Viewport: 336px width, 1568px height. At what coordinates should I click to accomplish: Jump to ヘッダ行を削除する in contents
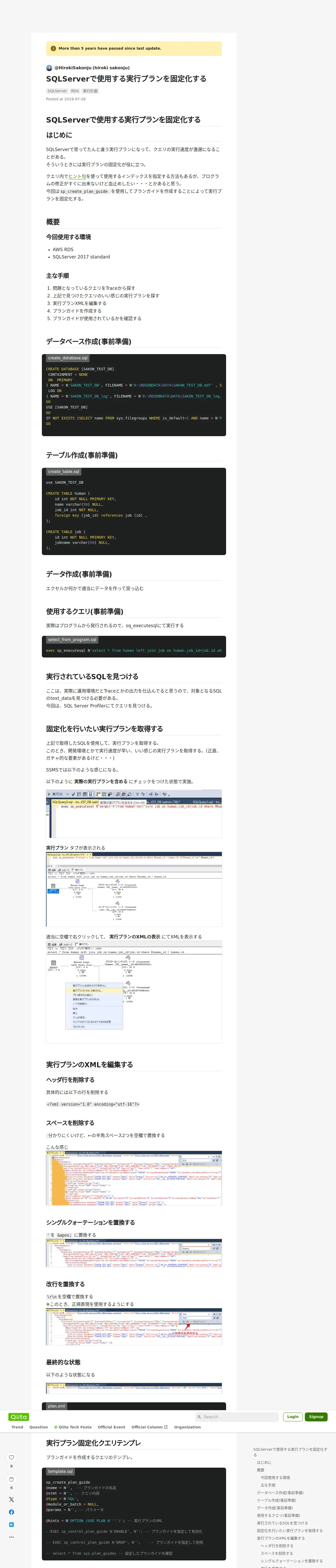pos(277,1546)
